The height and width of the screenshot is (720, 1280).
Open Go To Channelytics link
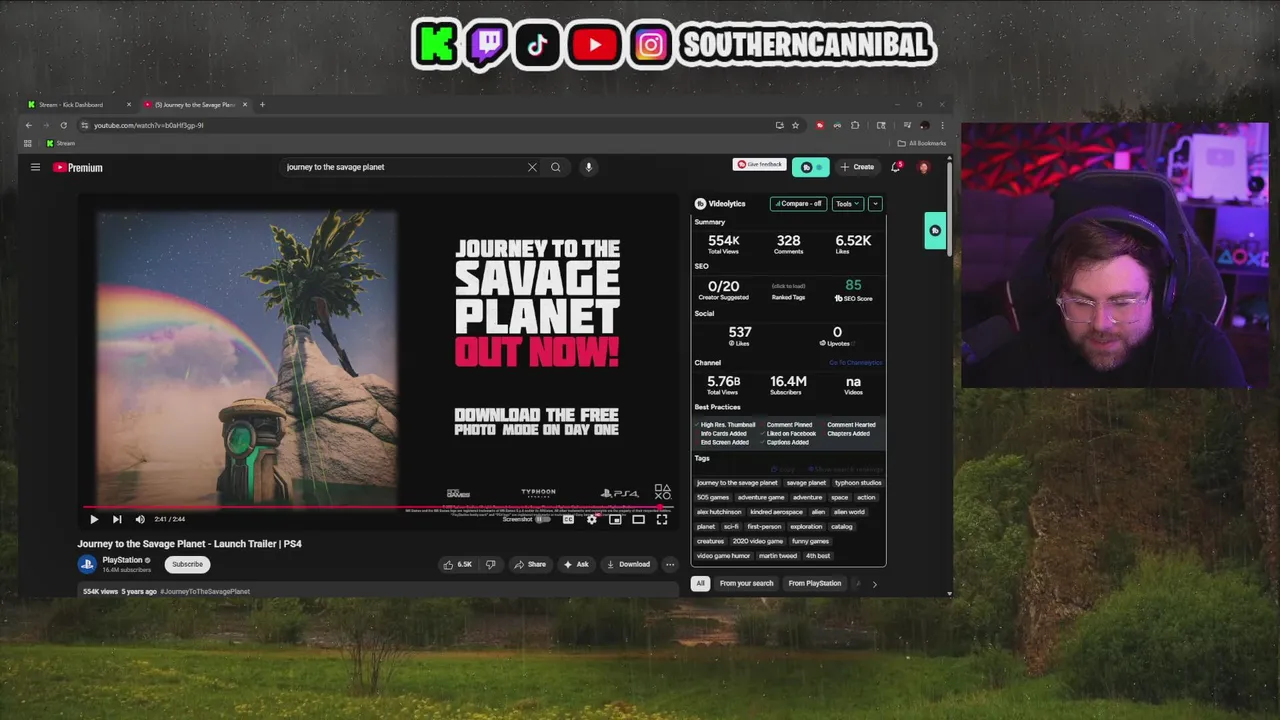(x=856, y=363)
